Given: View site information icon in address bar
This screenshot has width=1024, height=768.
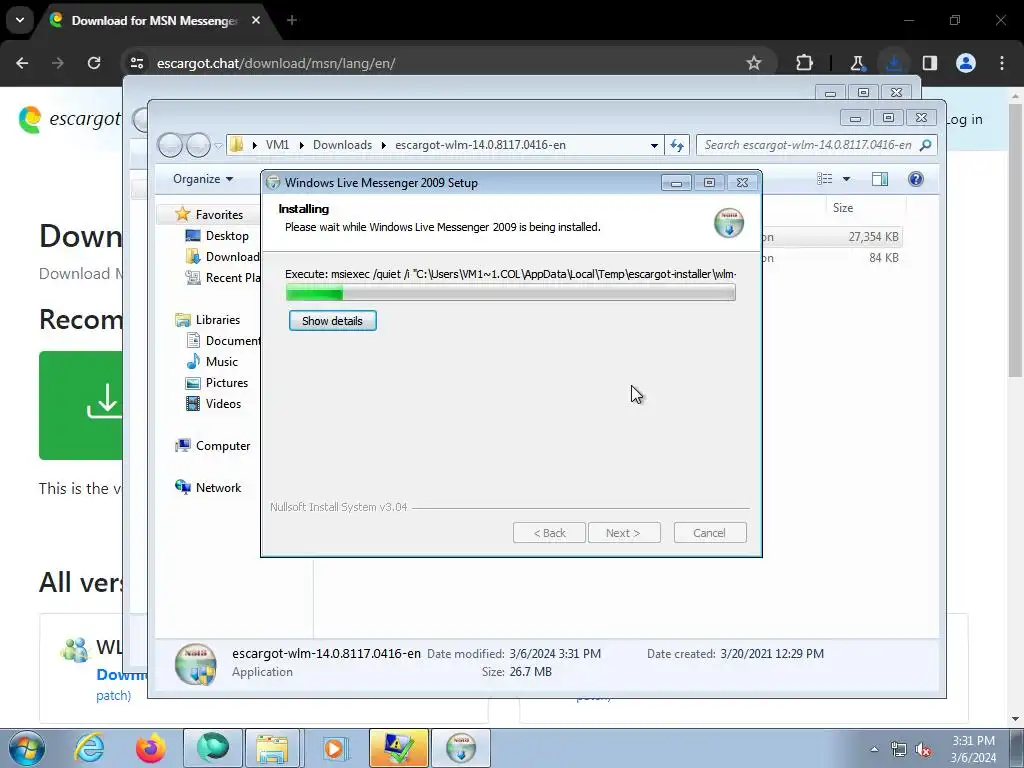Looking at the screenshot, I should pyautogui.click(x=136, y=63).
